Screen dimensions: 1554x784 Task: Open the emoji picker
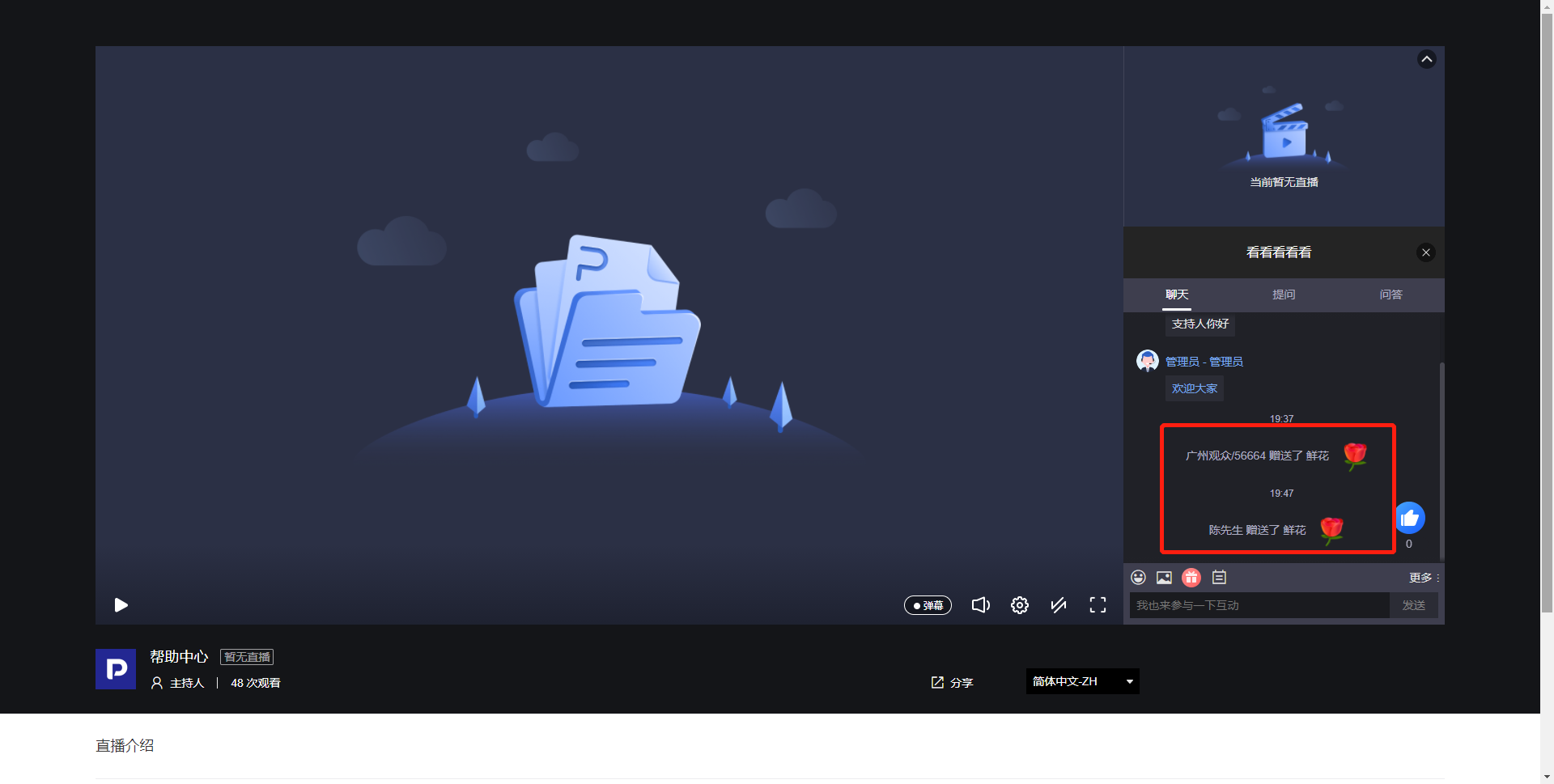1138,577
